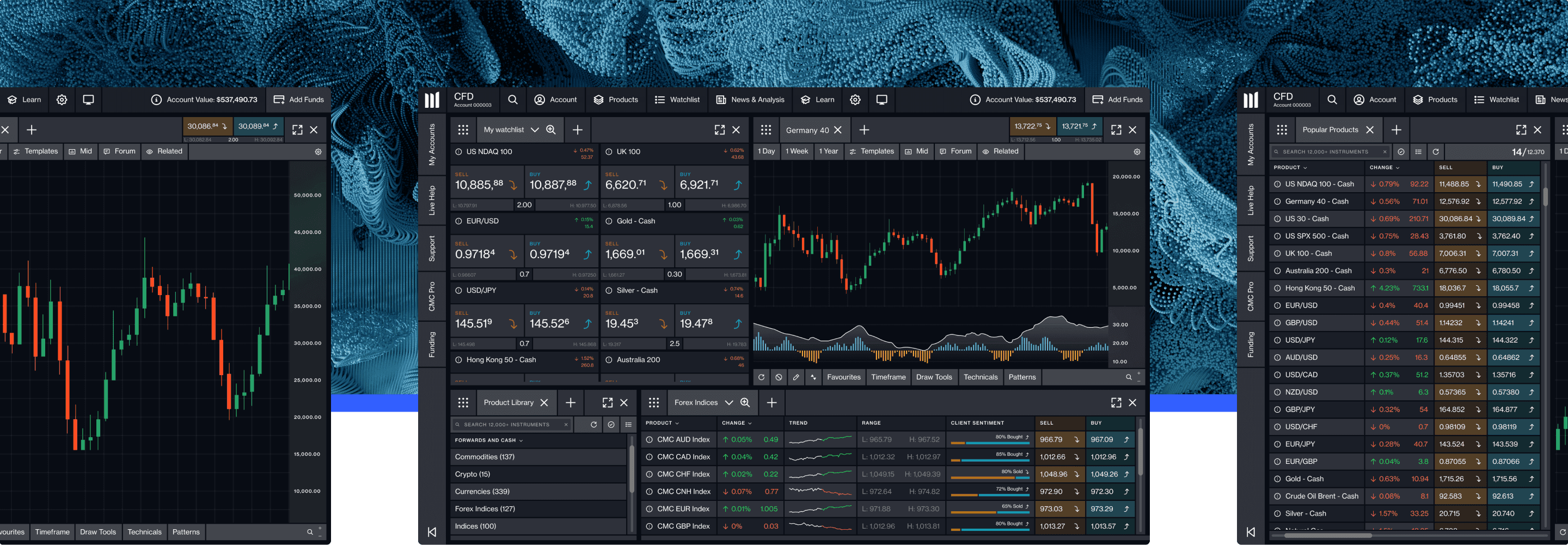Expand the My watchlist dropdown

535,130
